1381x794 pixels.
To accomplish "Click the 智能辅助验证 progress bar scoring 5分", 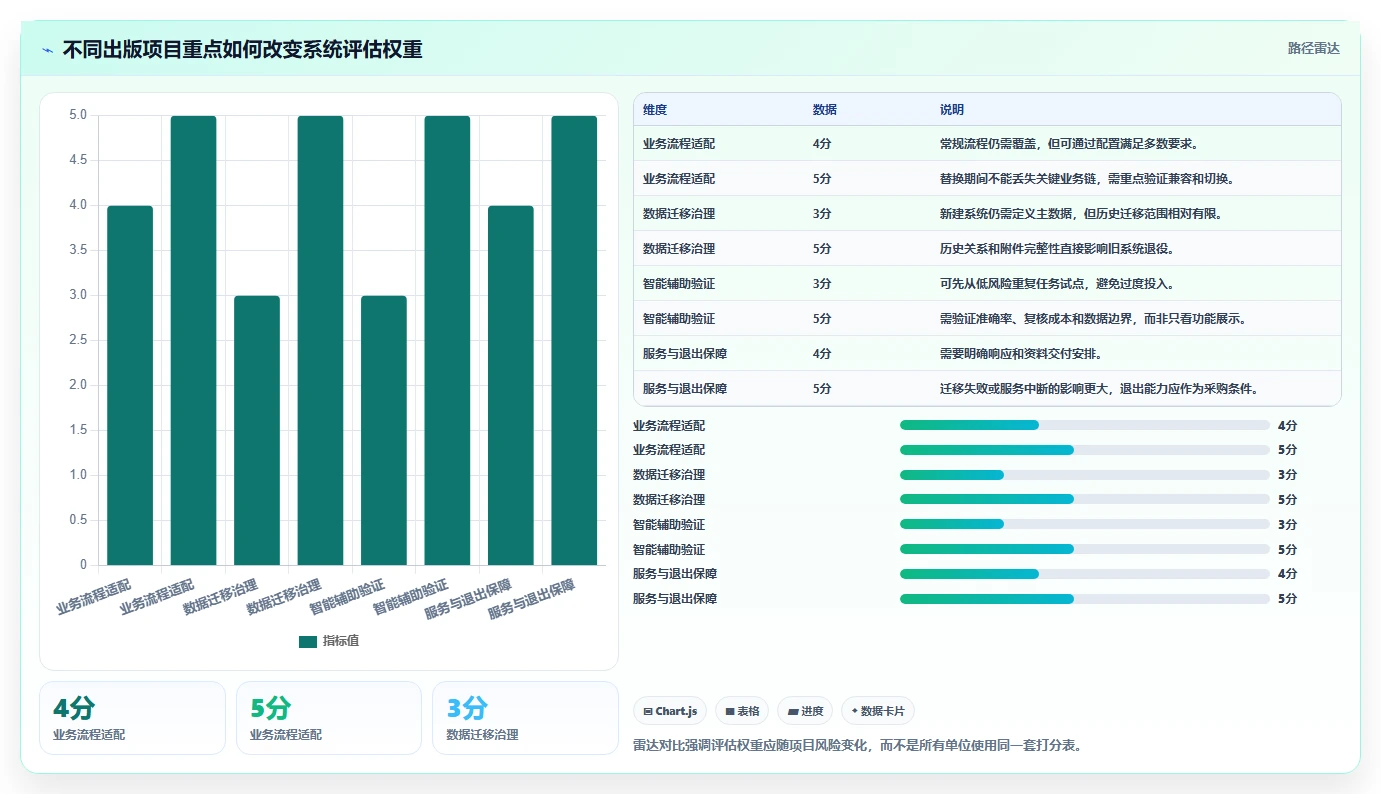I will pyautogui.click(x=1085, y=549).
